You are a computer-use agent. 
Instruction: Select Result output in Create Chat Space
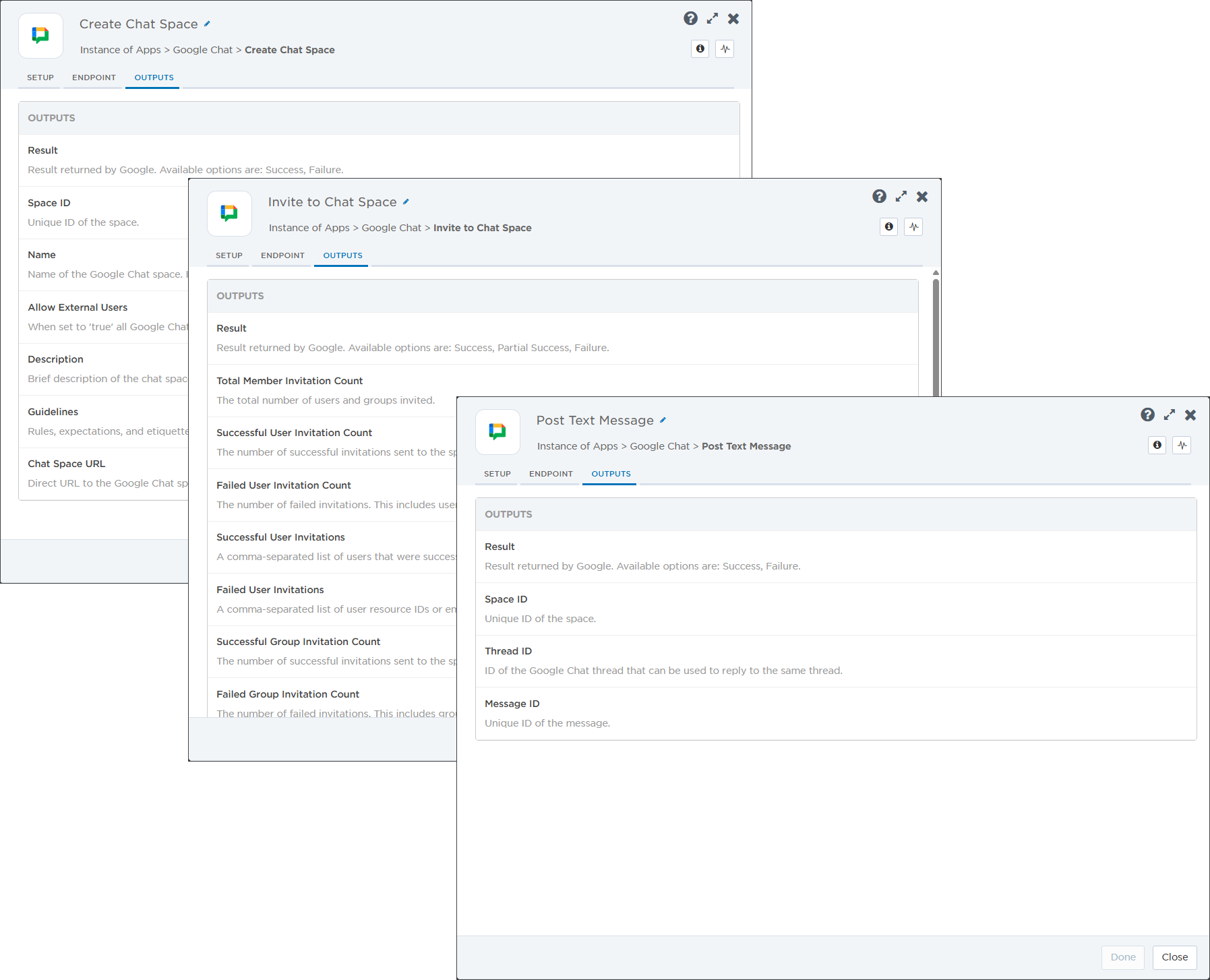tap(379, 160)
